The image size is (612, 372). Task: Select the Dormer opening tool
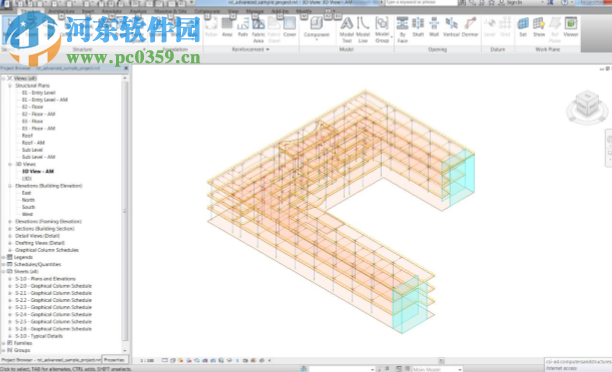(x=470, y=27)
